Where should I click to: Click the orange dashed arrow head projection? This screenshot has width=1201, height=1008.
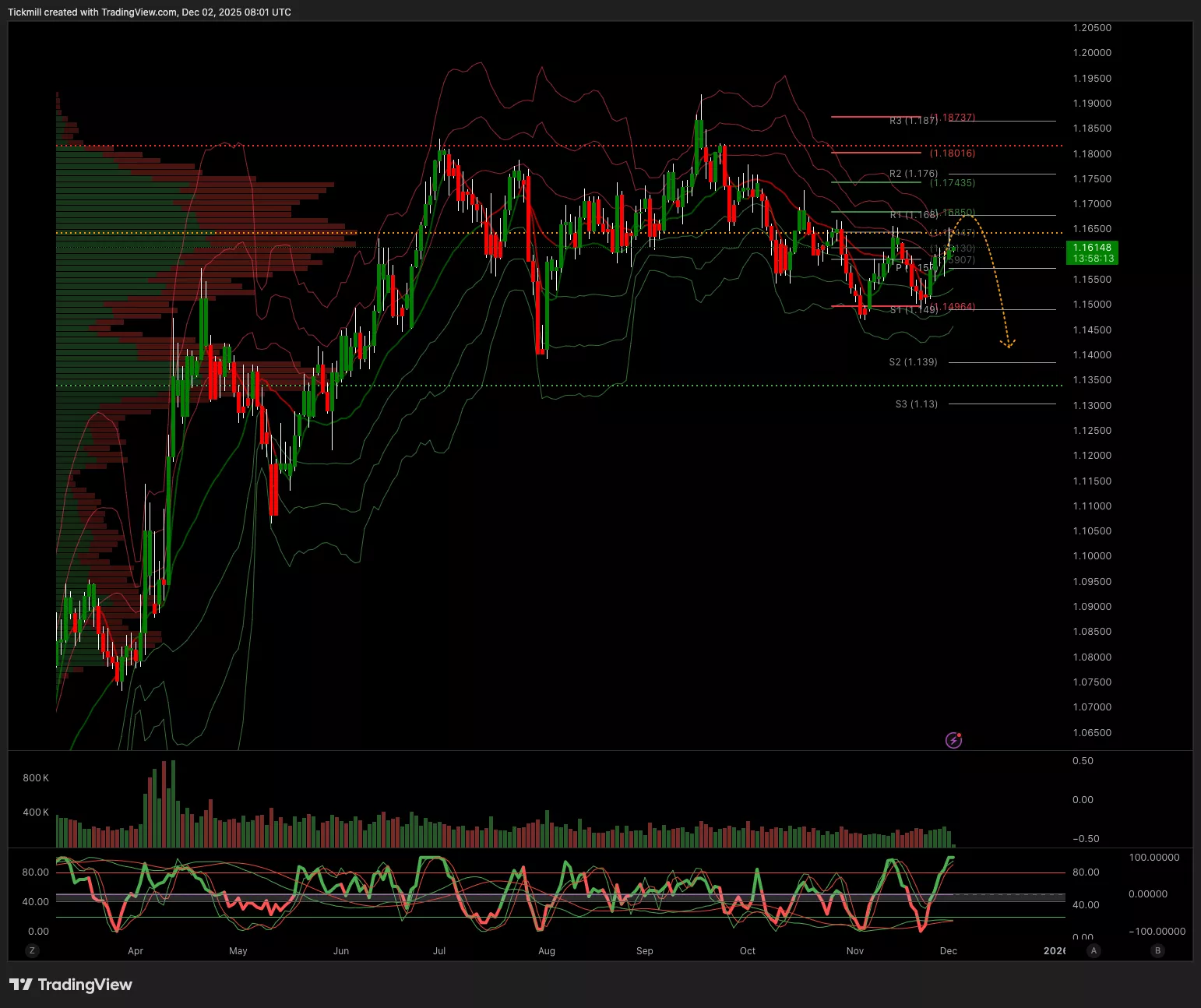tap(1008, 343)
